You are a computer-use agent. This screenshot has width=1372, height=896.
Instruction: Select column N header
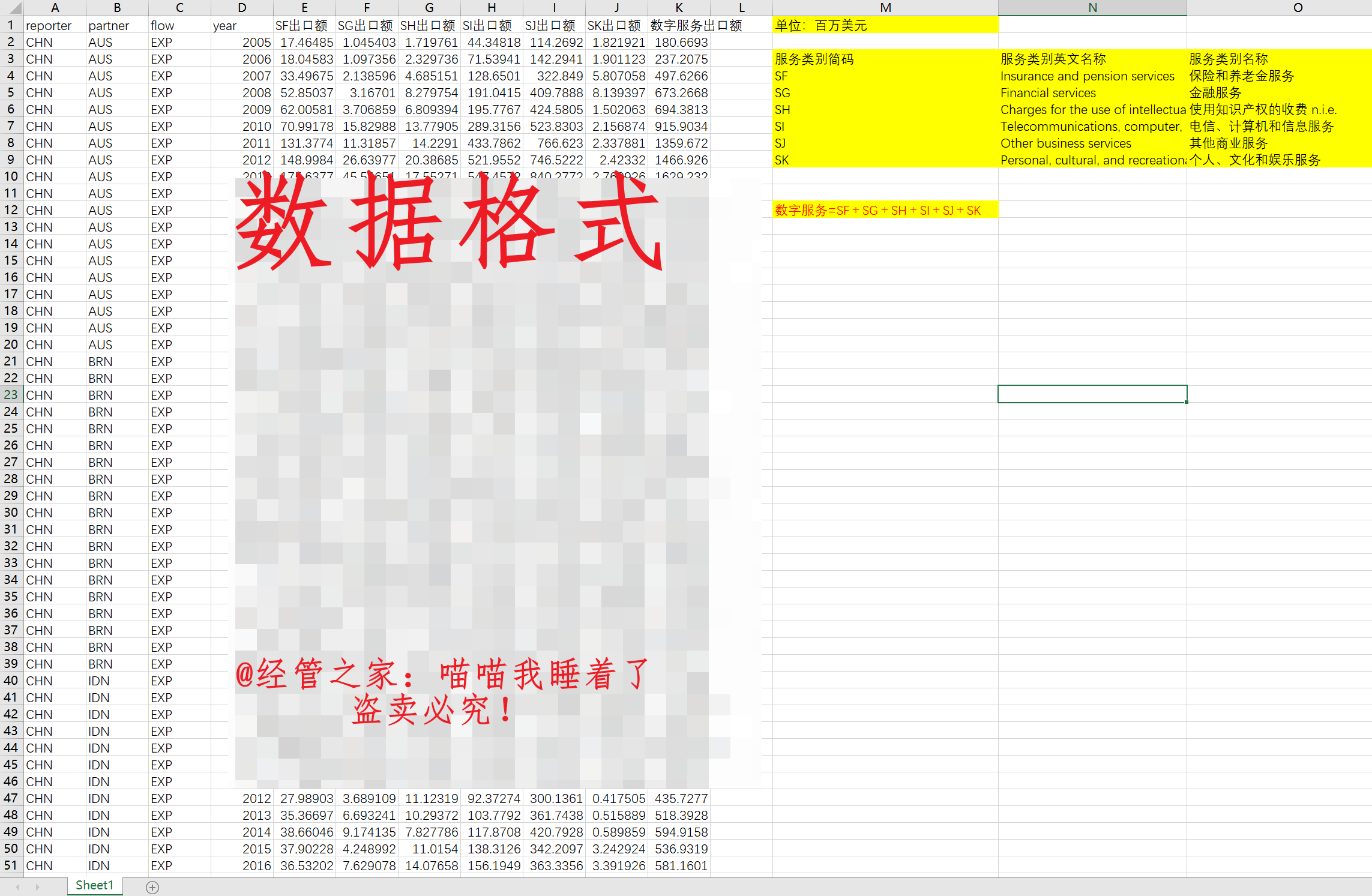click(x=1092, y=8)
